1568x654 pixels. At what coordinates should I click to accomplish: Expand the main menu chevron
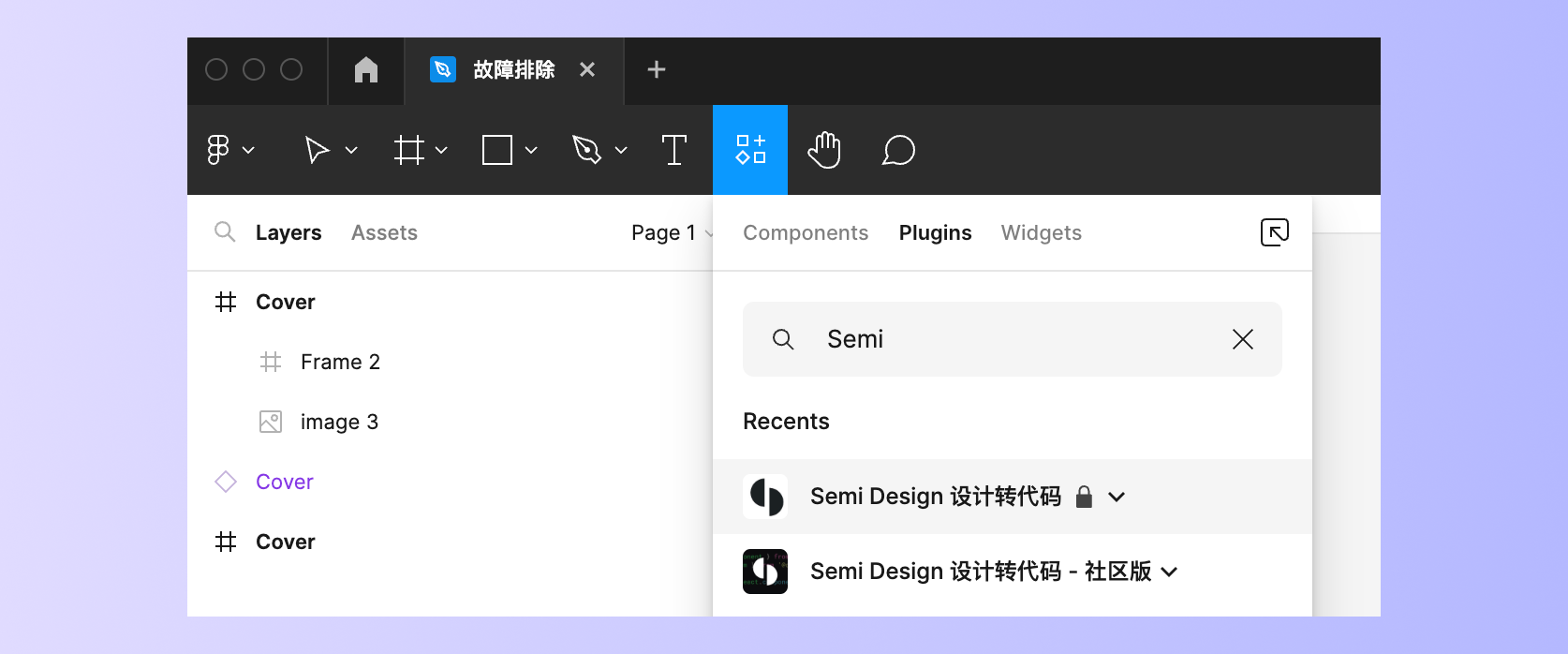pos(248,150)
